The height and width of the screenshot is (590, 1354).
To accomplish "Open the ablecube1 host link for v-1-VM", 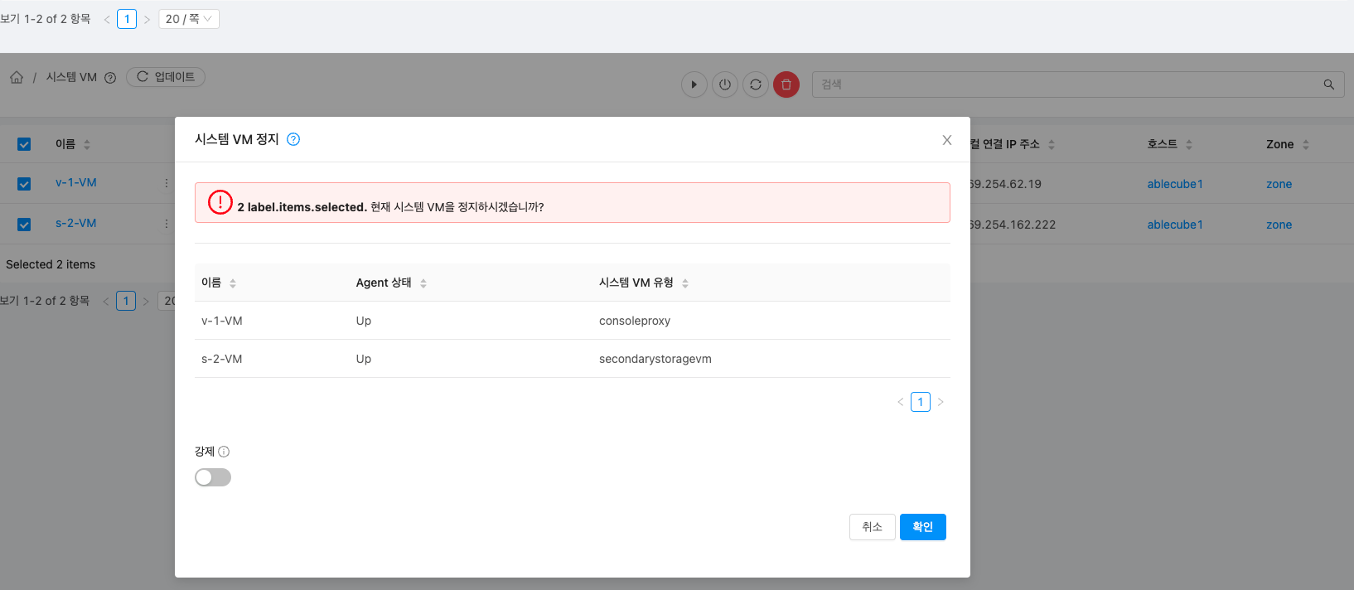I will point(1174,184).
